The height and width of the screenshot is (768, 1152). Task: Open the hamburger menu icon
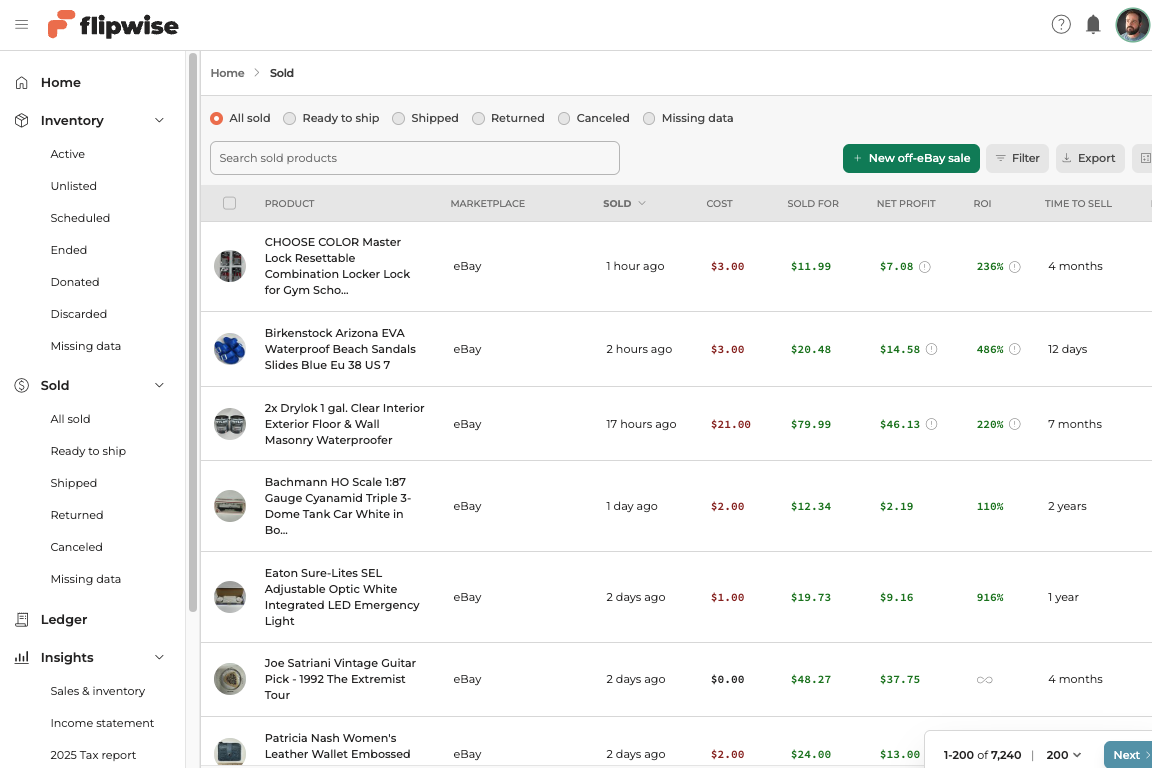point(21,24)
